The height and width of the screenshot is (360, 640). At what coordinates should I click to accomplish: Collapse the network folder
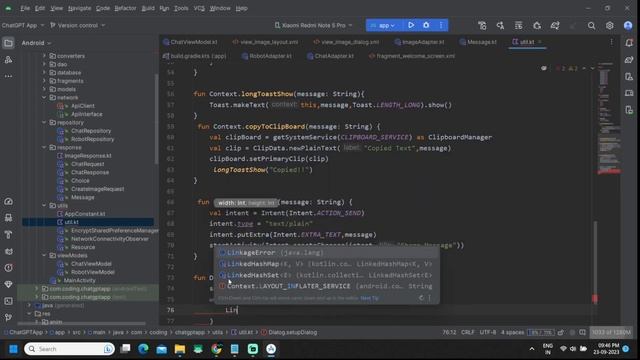pos(44,98)
